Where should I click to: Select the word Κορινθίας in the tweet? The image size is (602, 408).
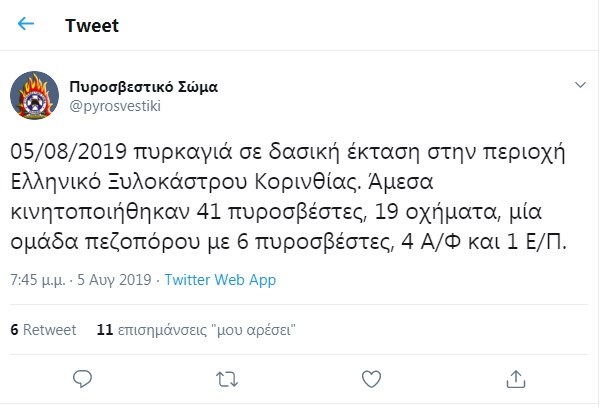(308, 182)
